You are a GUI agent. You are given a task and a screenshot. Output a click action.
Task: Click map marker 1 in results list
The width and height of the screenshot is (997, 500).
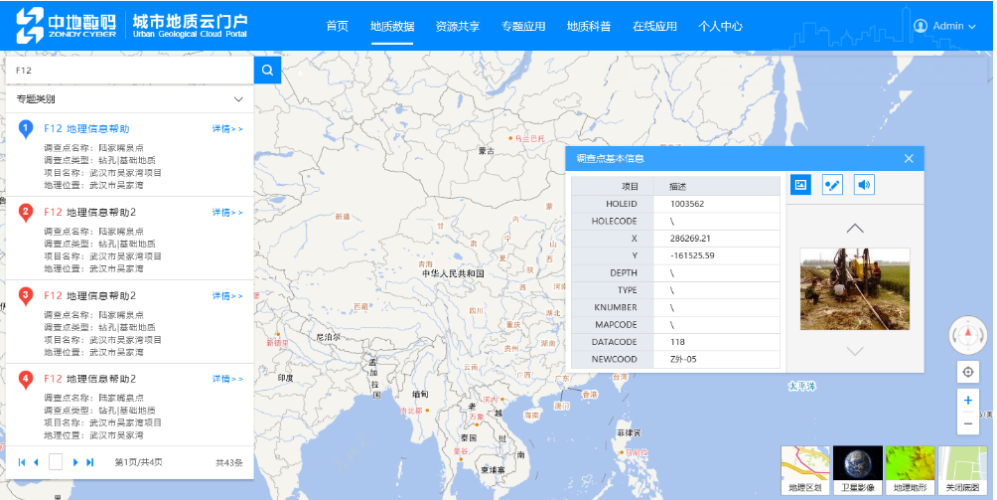coord(25,130)
